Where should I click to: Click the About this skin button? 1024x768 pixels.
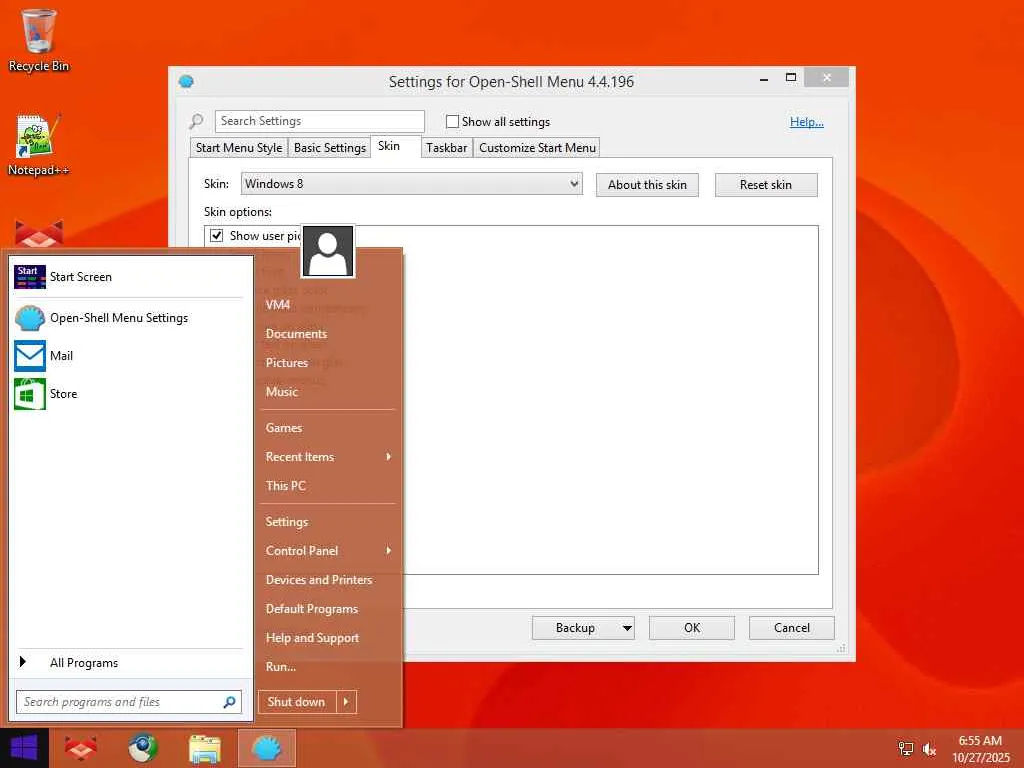click(x=647, y=185)
